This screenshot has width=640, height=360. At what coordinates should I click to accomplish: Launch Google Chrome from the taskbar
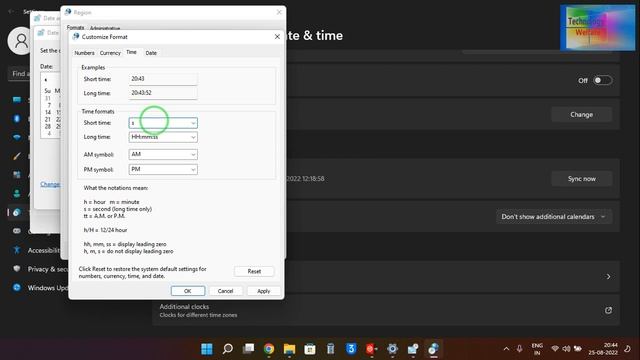269,349
